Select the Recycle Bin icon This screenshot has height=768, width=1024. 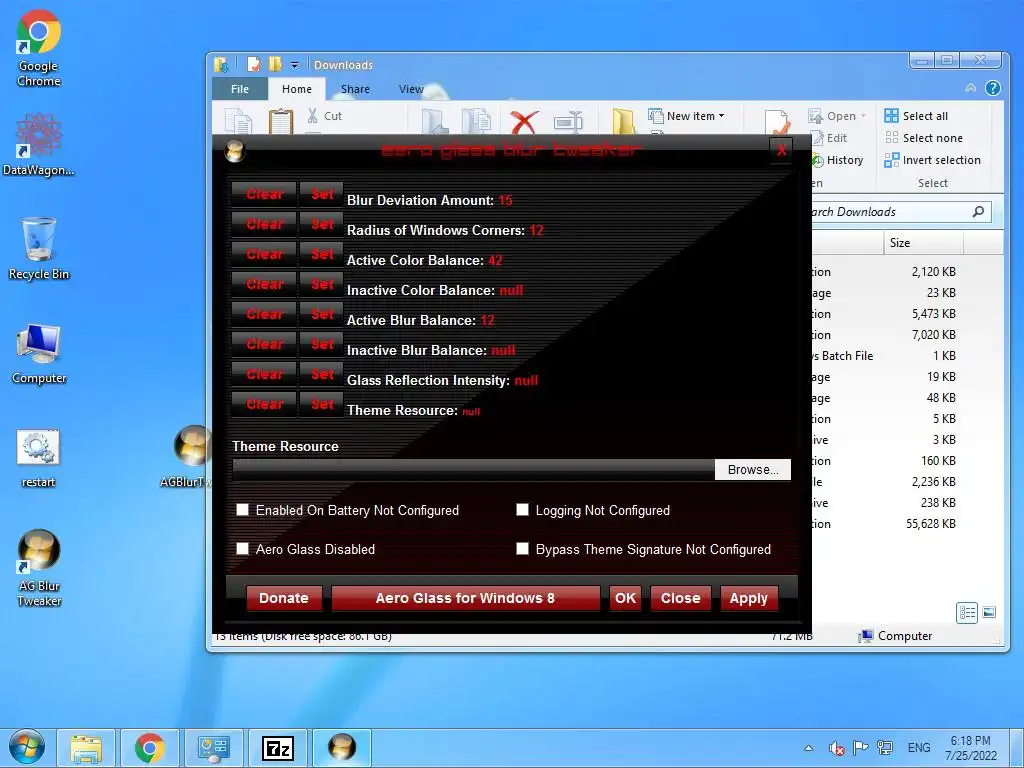coord(39,249)
